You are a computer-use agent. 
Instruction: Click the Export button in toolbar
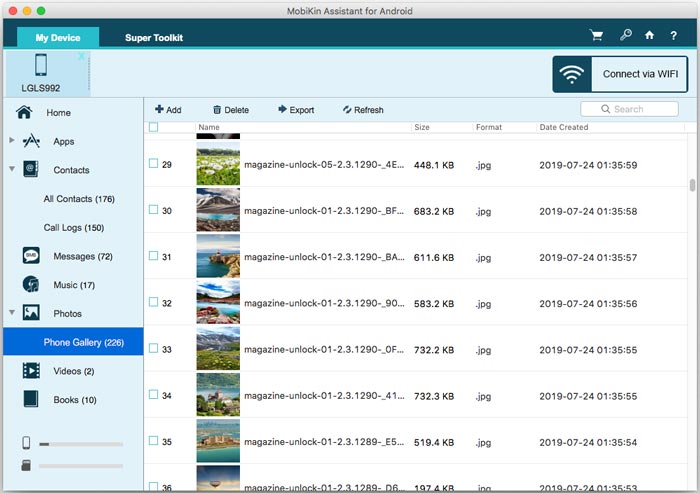(296, 110)
